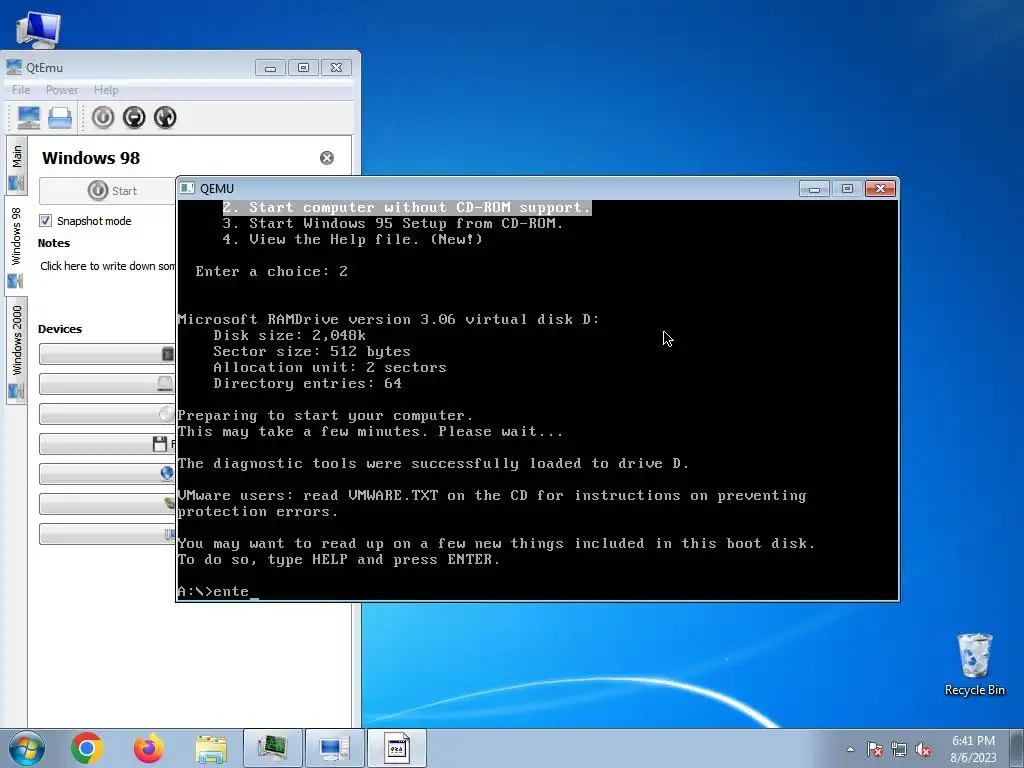This screenshot has width=1024, height=768.
Task: Switch to the Main vertical tab
Action: (16, 167)
